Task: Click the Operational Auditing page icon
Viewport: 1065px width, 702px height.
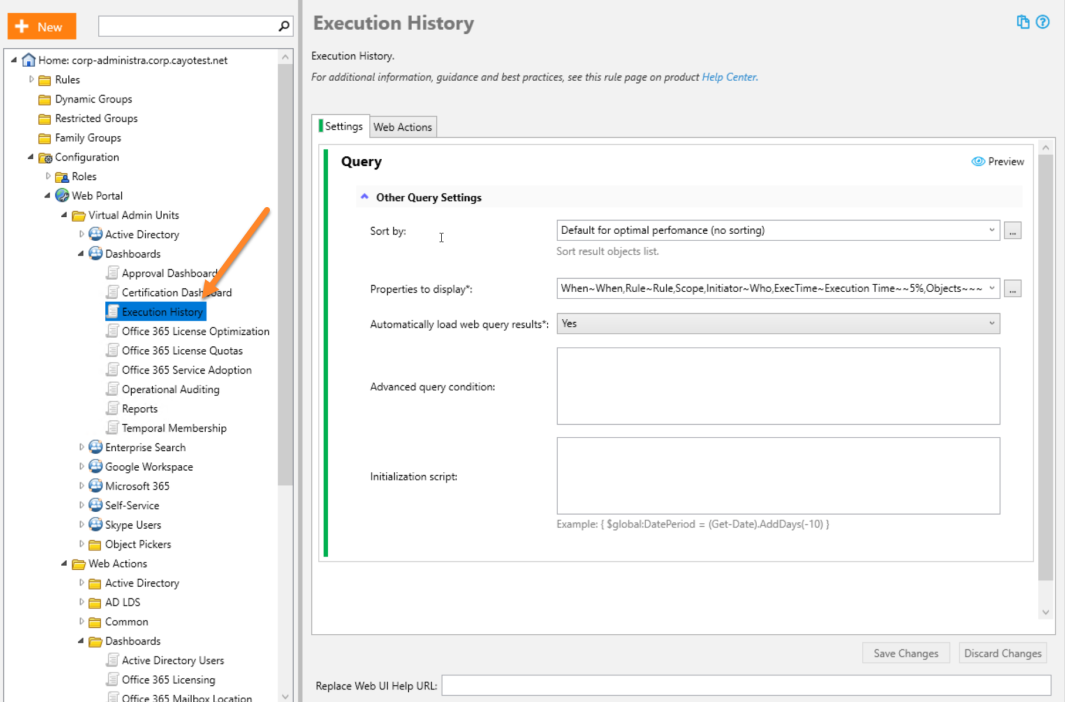Action: tap(112, 389)
